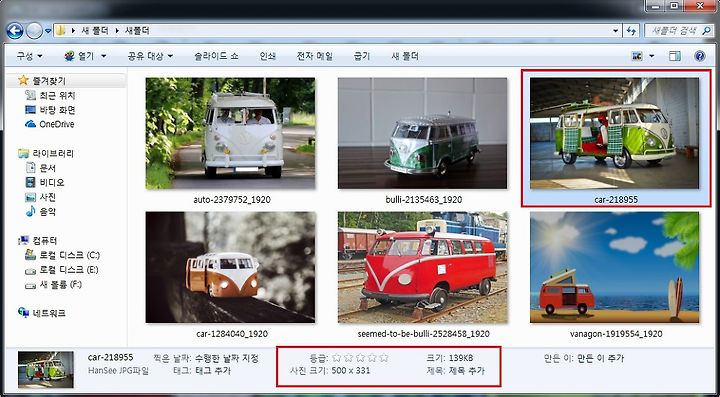Image resolution: width=720 pixels, height=397 pixels.
Task: Click 태그 추가 to add a tag
Action: pyautogui.click(x=213, y=370)
